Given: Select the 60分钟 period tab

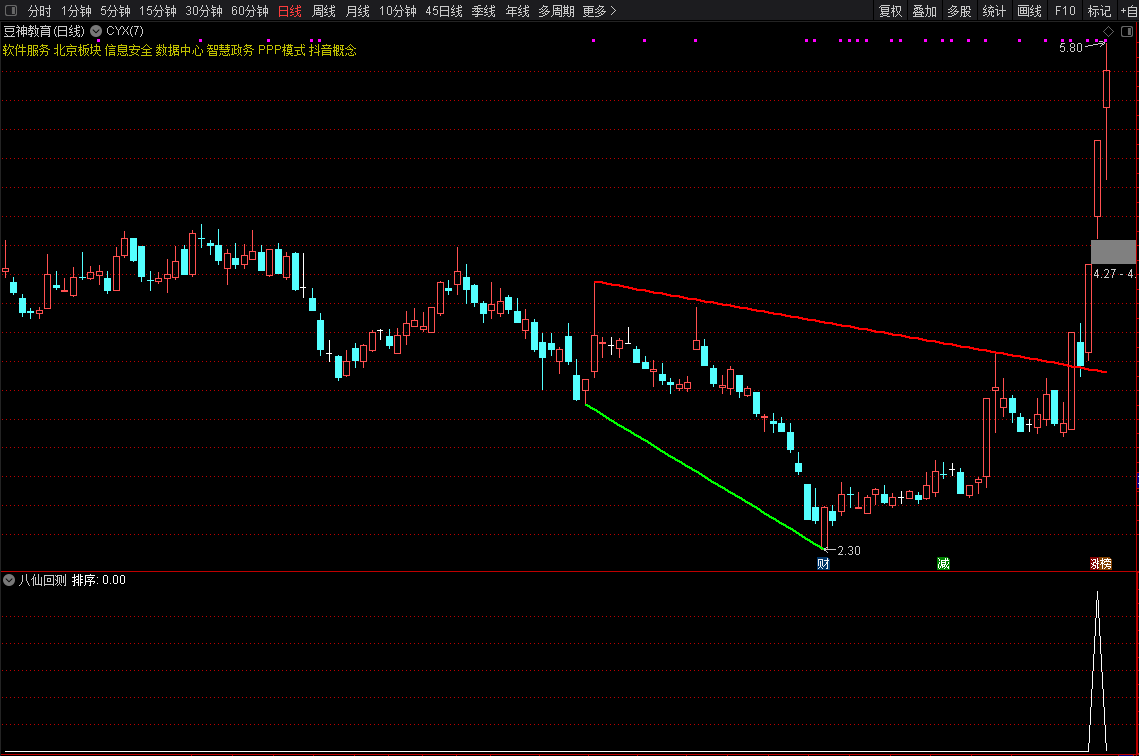Looking at the screenshot, I should coord(249,11).
